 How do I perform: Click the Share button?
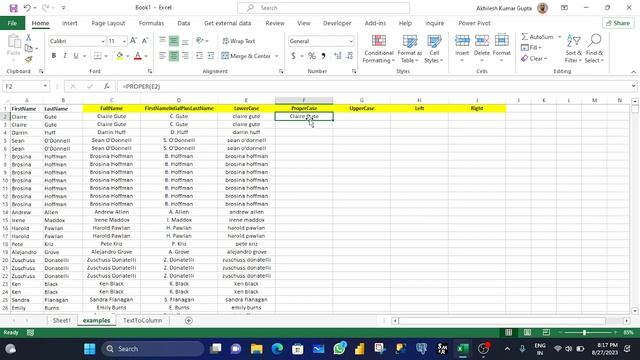tap(618, 23)
